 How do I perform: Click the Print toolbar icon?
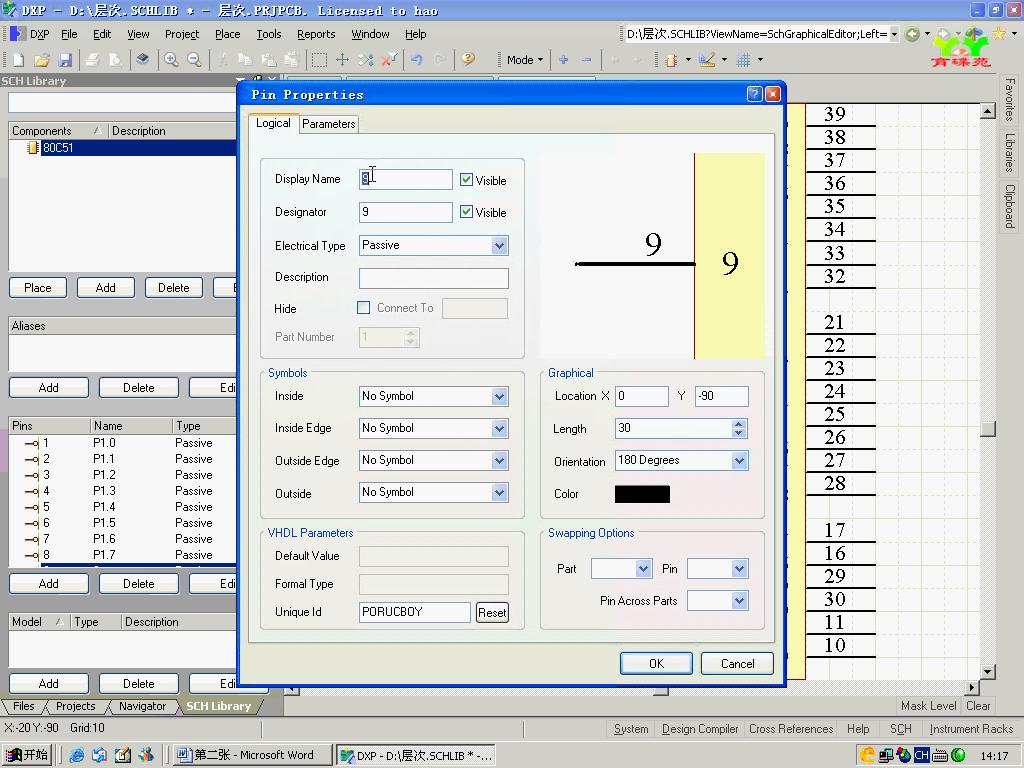click(x=92, y=60)
